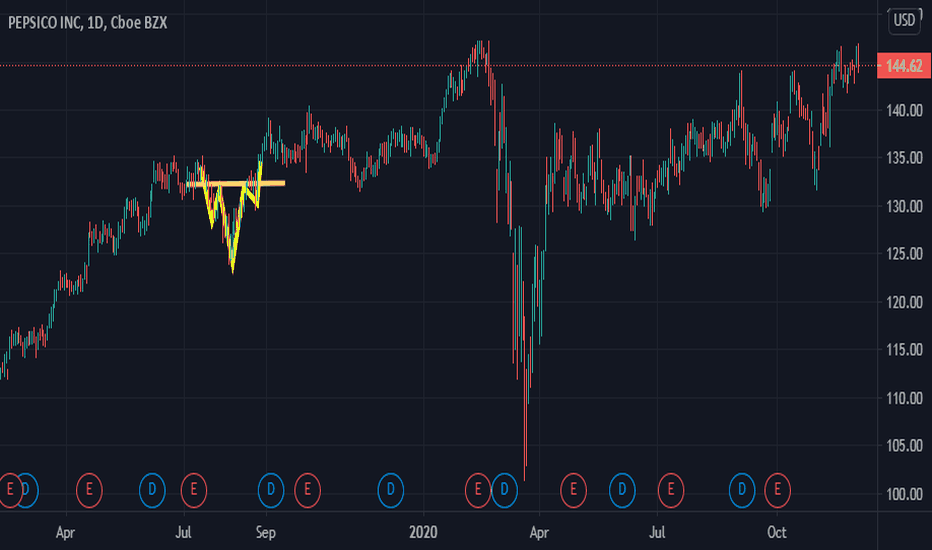Viewport: 932px width, 550px height.
Task: Click the 120.00 price axis label
Action: coord(904,302)
